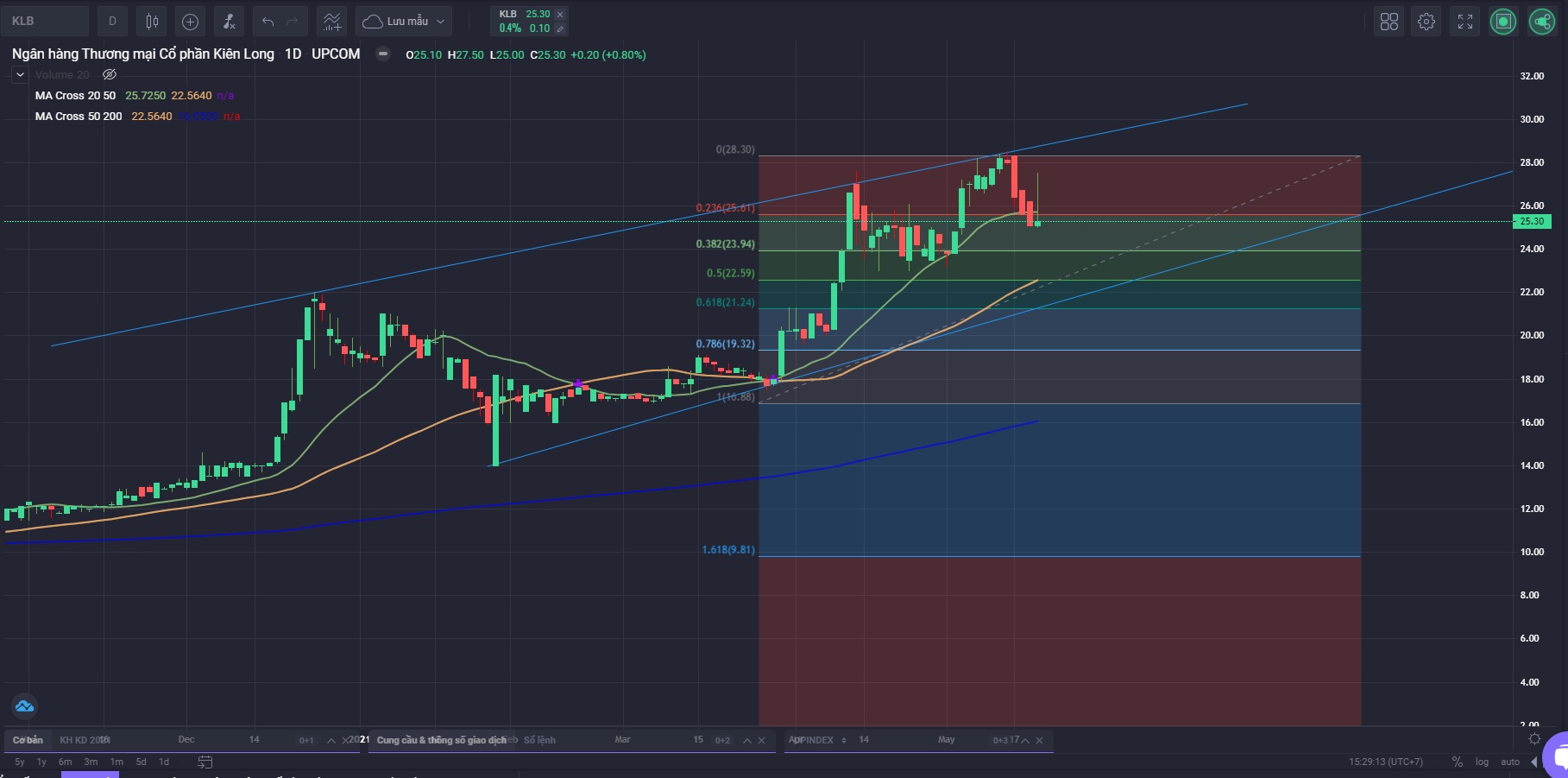1568x778 pixels.
Task: Select the 1y time range
Action: coord(41,762)
